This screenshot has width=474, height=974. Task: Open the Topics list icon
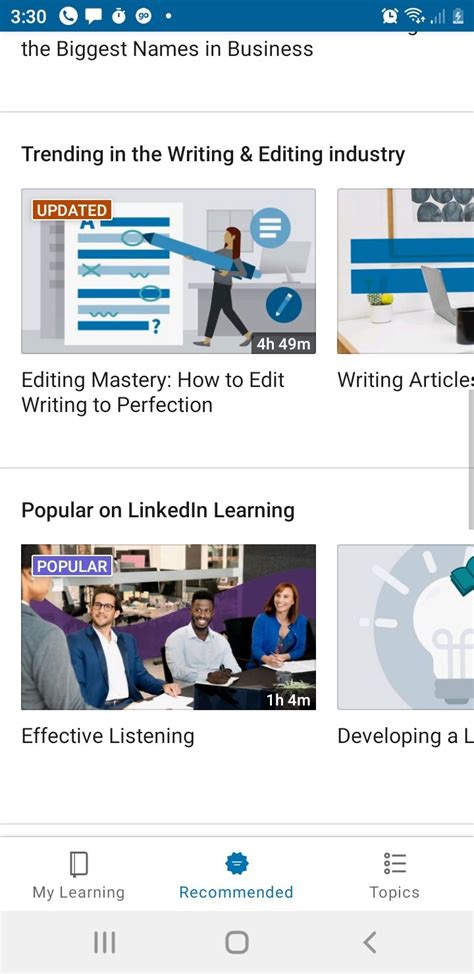394,863
